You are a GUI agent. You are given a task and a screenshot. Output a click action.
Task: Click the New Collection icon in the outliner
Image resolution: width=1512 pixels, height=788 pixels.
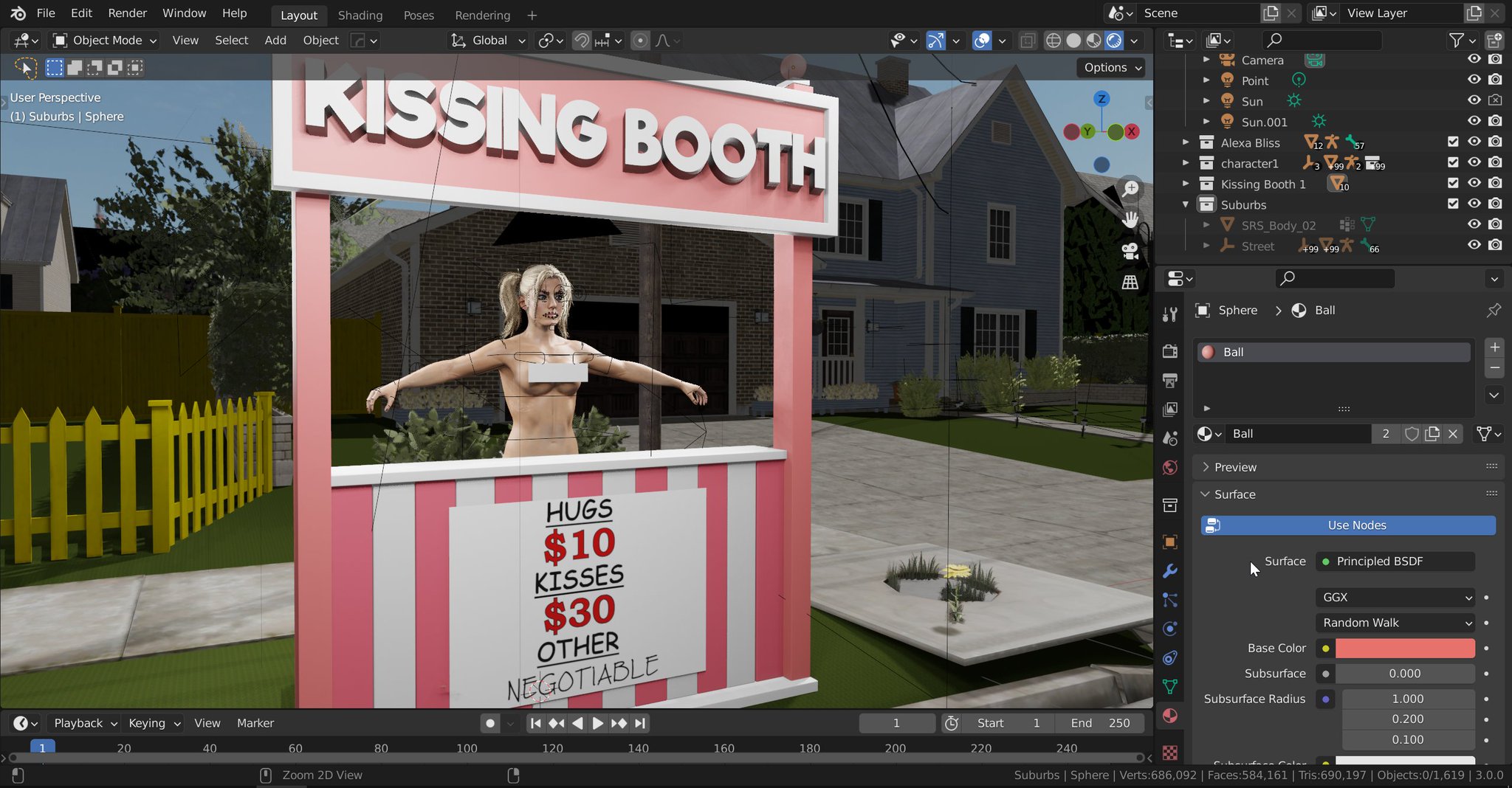[1495, 41]
